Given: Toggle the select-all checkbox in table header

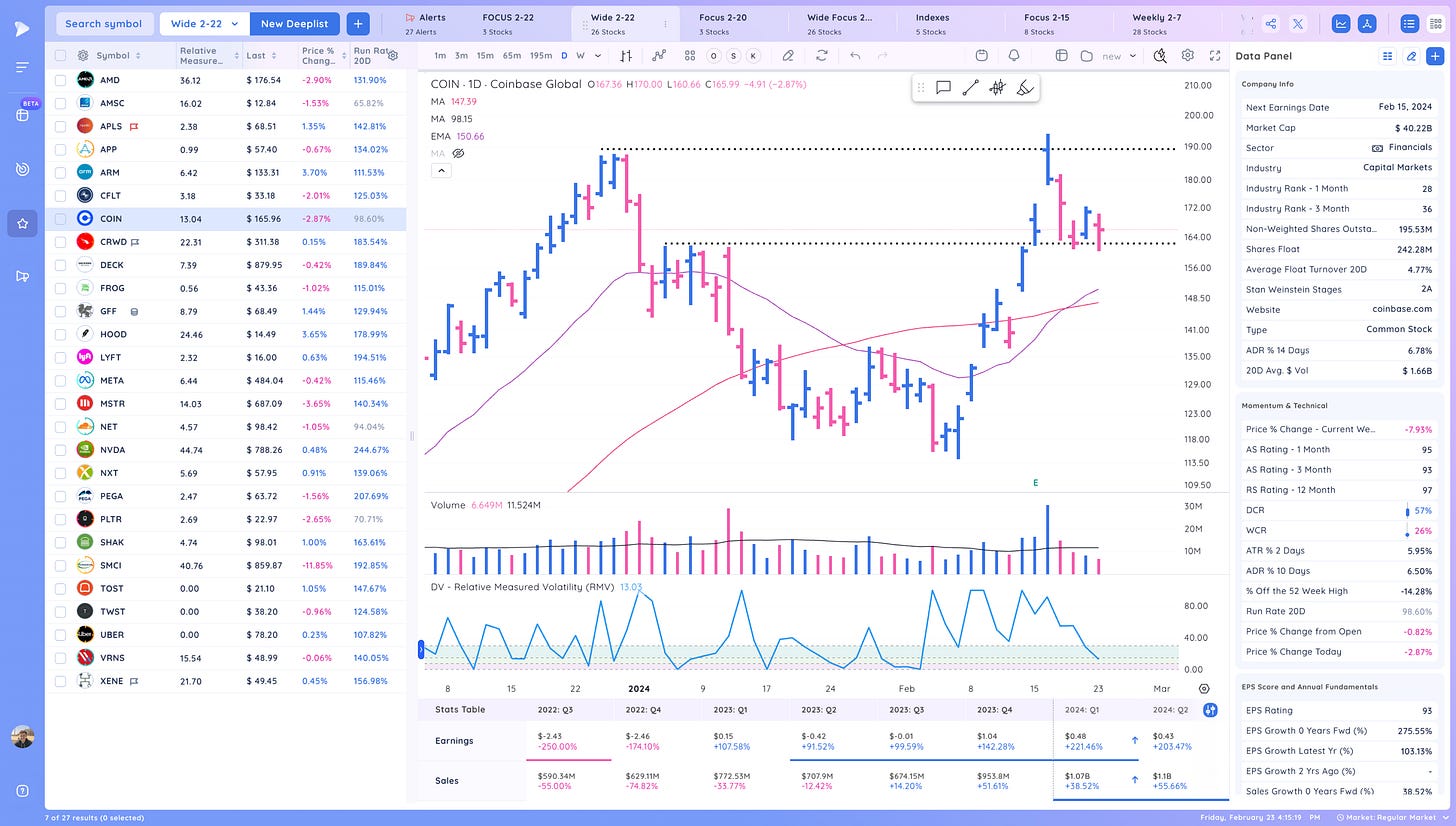Looking at the screenshot, I should pyautogui.click(x=60, y=56).
